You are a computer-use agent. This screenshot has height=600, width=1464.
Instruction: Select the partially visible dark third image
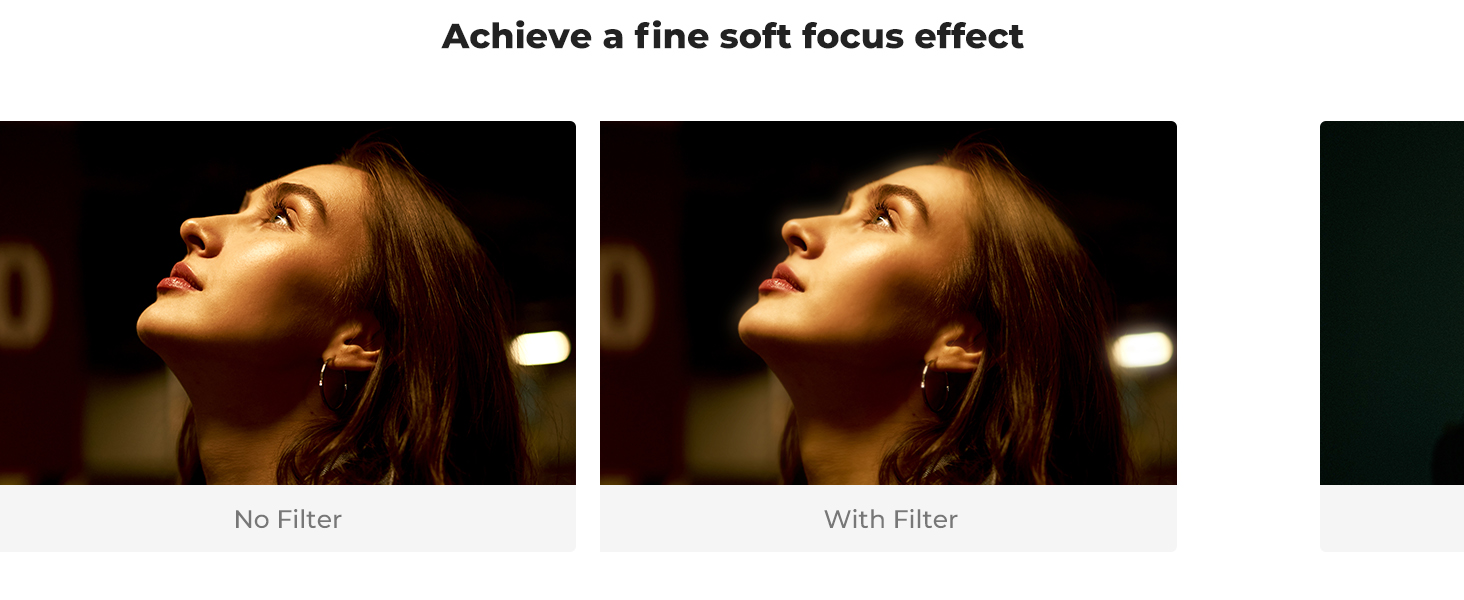[1392, 303]
